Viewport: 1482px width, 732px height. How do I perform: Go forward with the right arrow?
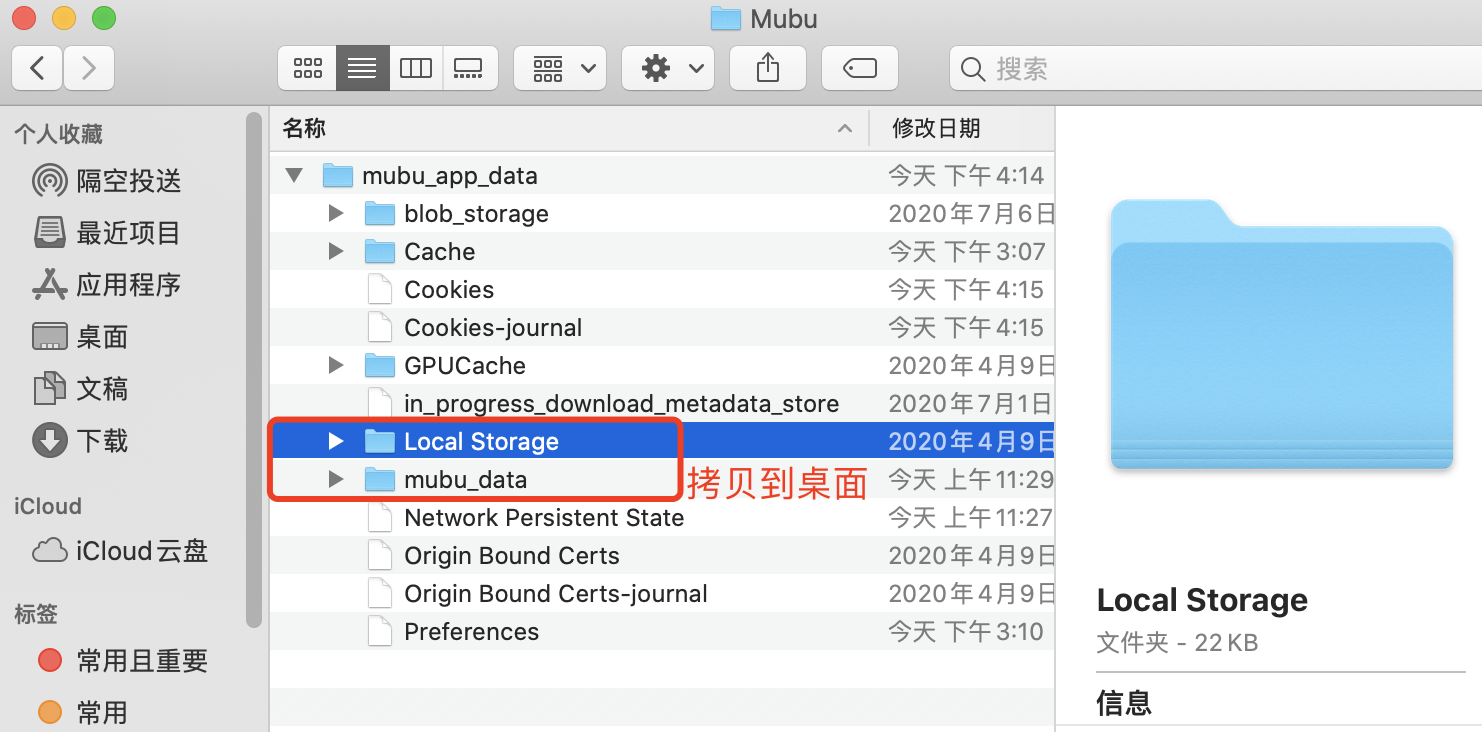tap(89, 68)
